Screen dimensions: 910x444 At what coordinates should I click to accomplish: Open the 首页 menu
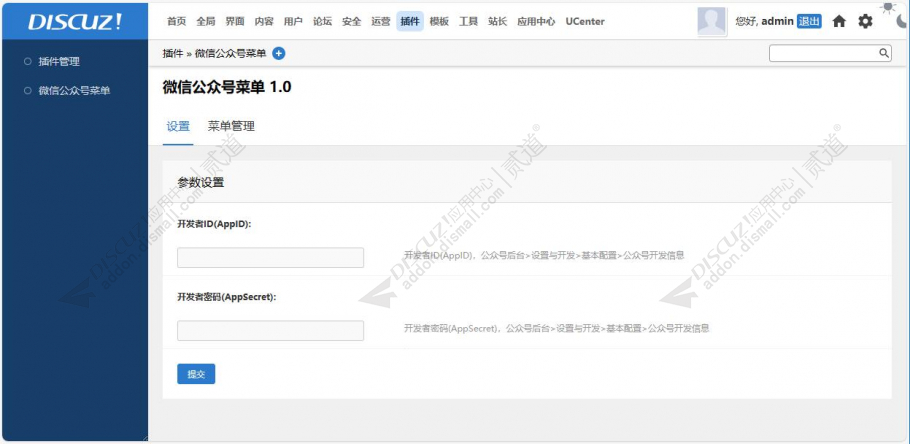point(176,21)
